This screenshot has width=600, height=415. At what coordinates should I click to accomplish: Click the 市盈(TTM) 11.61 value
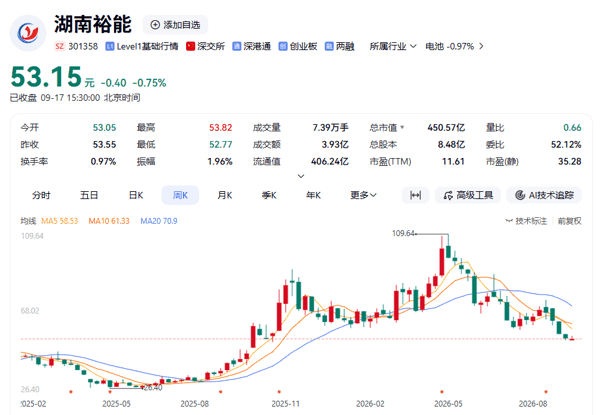[x=453, y=161]
